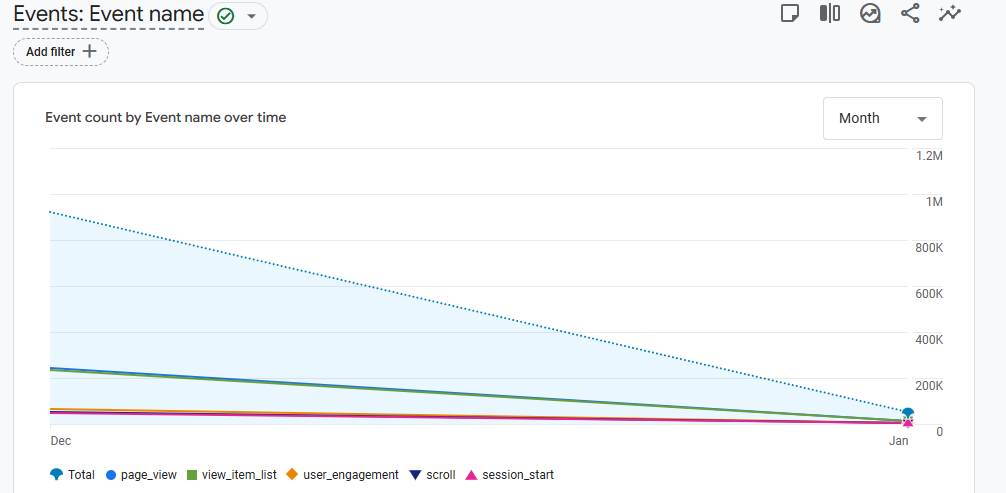The height and width of the screenshot is (493, 1006).
Task: Open the annotations note icon
Action: [x=790, y=14]
